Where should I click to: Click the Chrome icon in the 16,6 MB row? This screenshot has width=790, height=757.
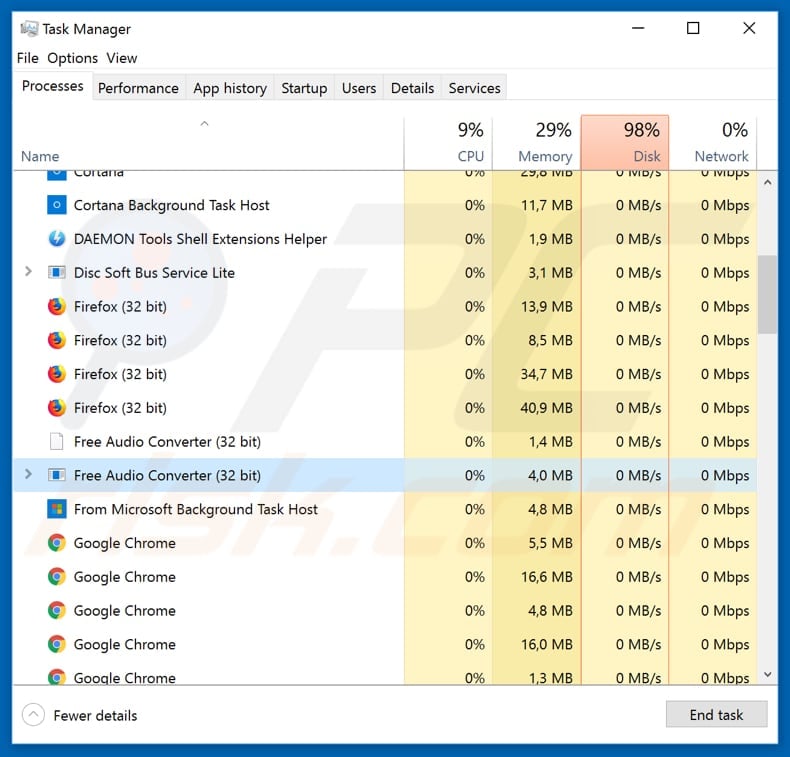coord(56,576)
